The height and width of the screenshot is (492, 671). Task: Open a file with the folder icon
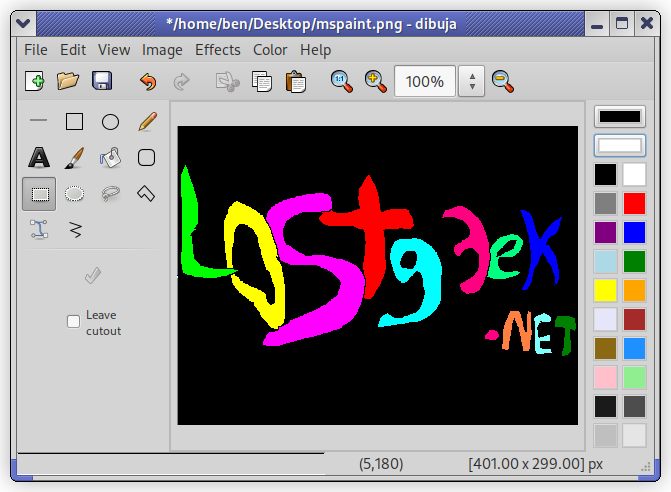(68, 81)
